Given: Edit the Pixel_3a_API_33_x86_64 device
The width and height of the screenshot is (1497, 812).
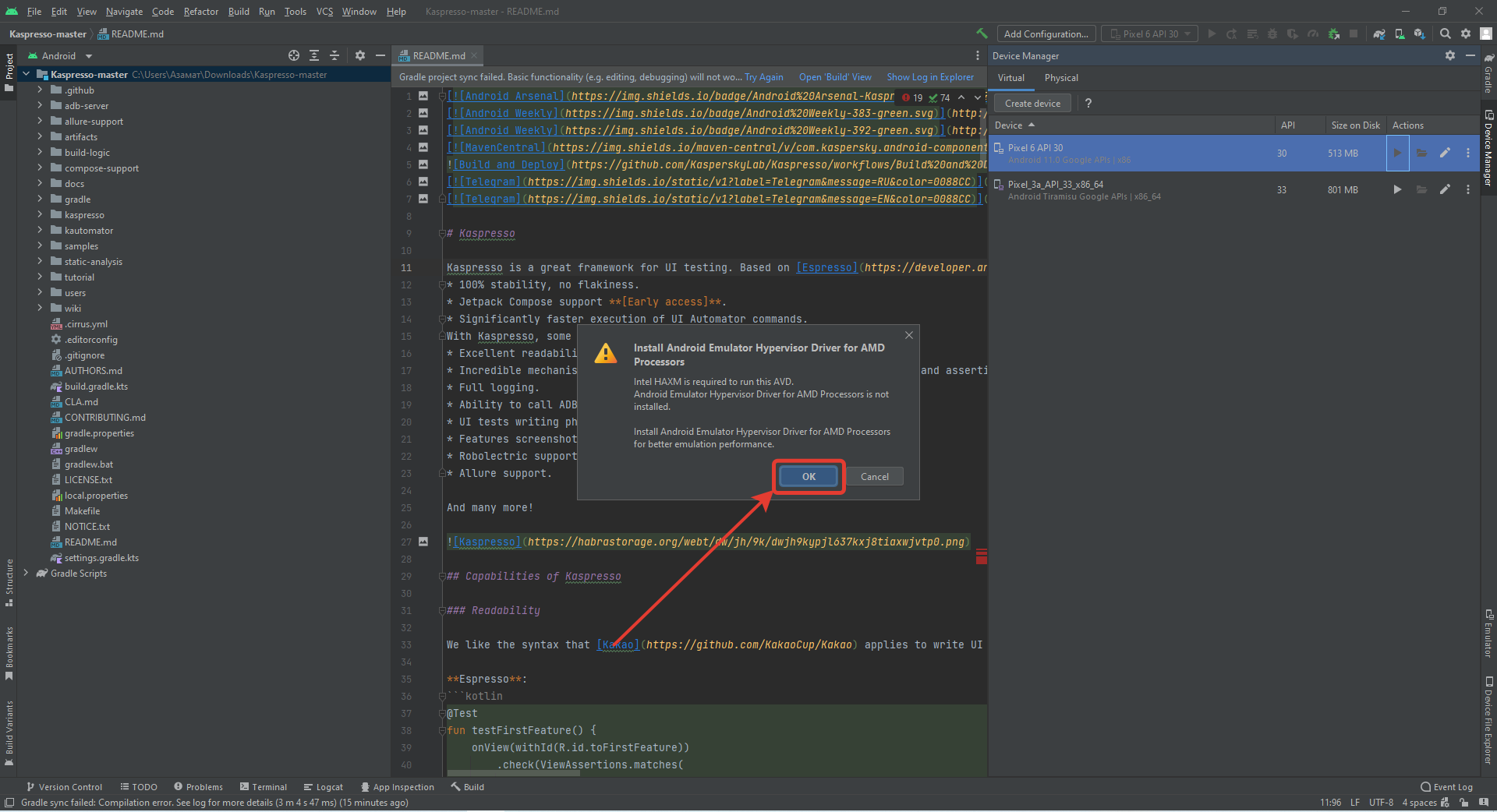Looking at the screenshot, I should click(x=1445, y=189).
